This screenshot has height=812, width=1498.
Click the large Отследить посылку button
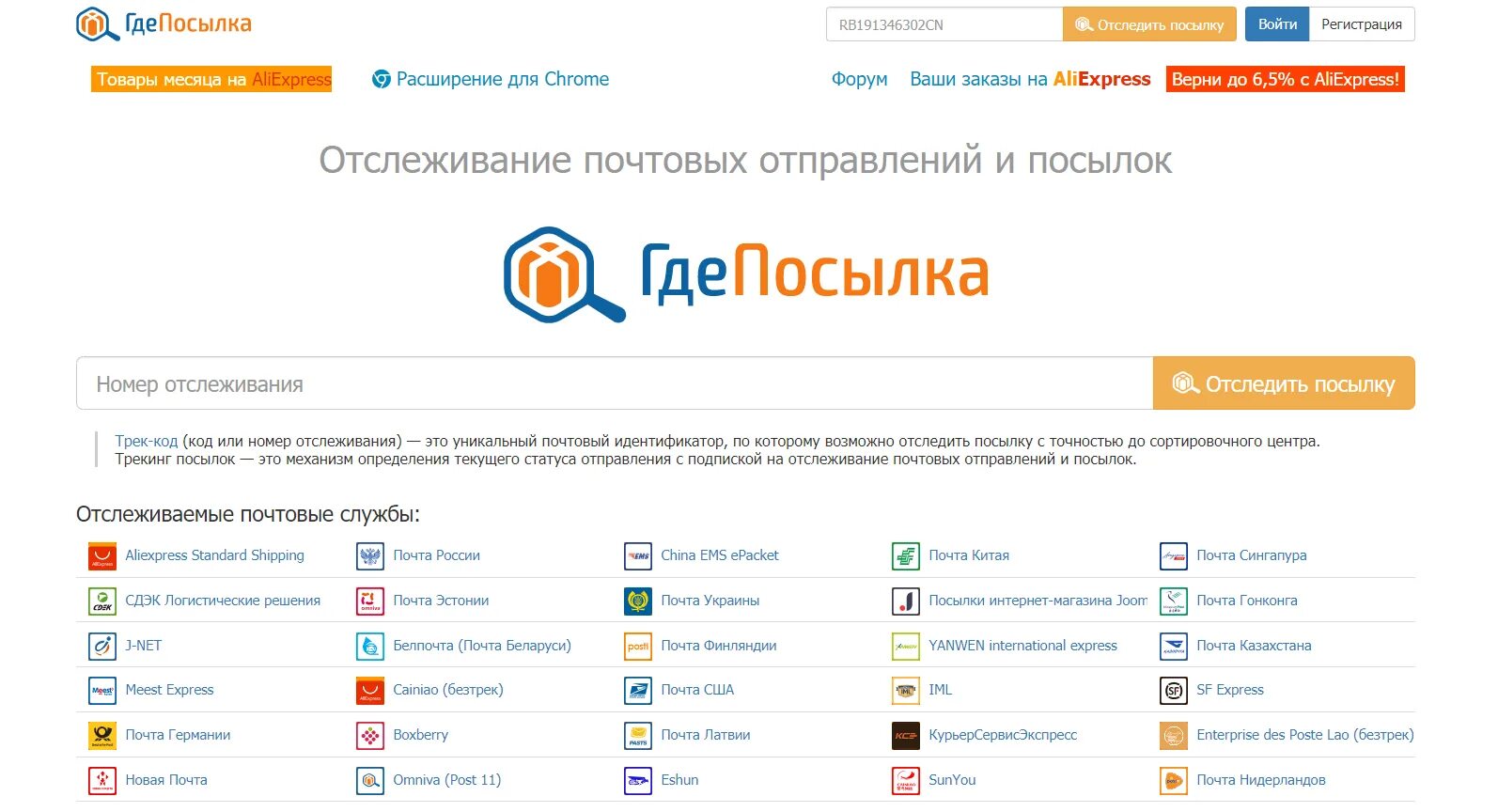[x=1284, y=383]
